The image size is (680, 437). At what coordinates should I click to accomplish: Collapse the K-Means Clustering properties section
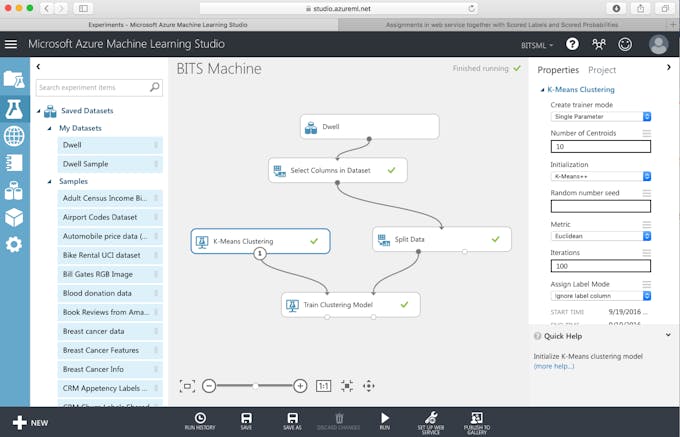(542, 90)
